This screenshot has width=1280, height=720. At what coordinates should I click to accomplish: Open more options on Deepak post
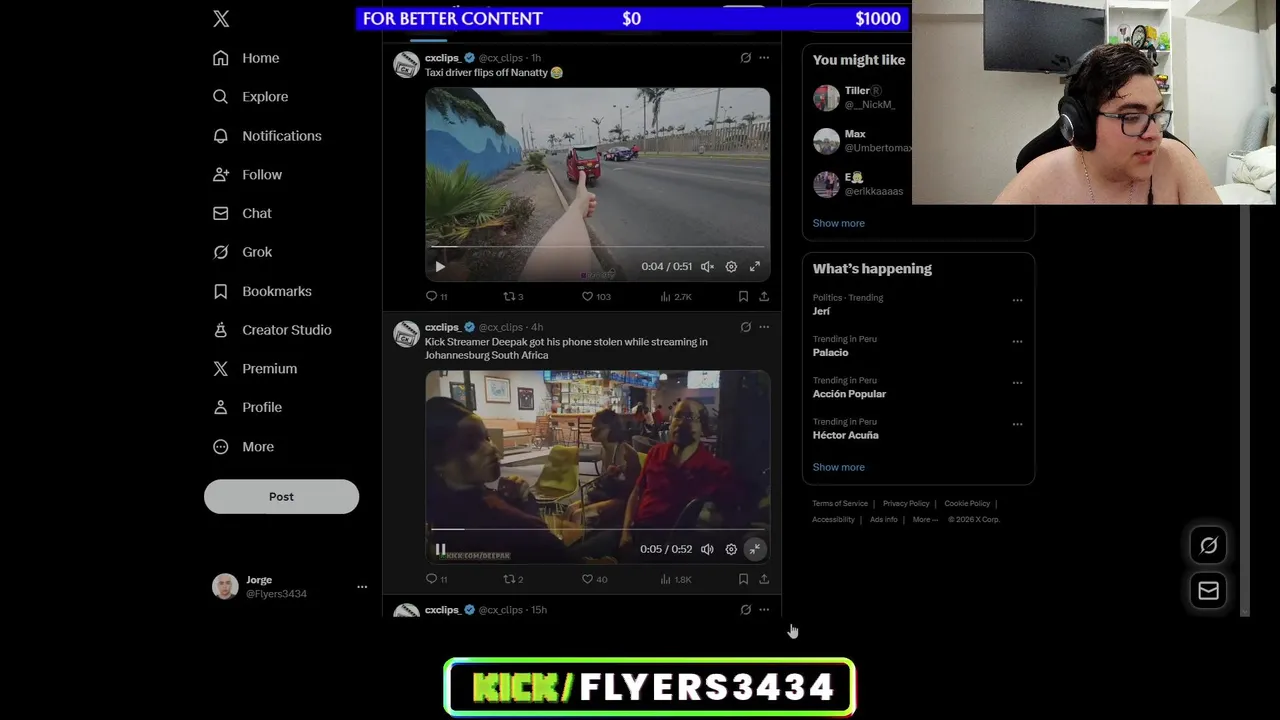click(764, 327)
